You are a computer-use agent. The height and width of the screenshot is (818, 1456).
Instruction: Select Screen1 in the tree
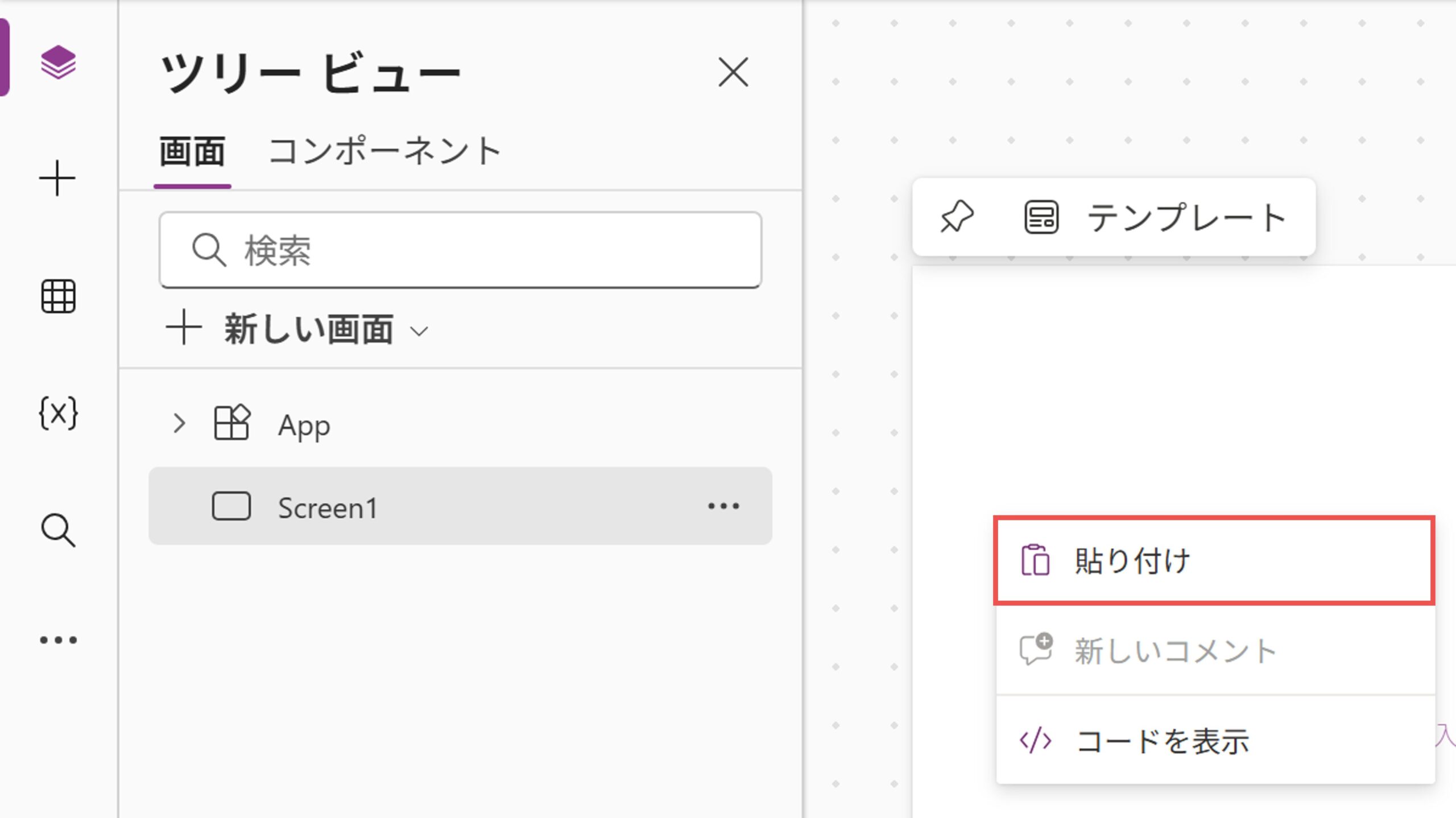click(x=328, y=507)
